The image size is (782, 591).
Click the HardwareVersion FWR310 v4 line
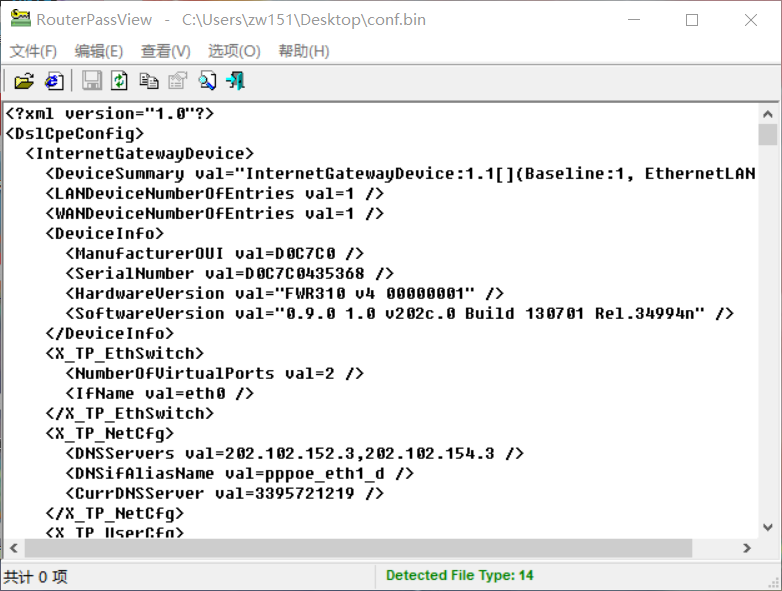click(284, 293)
